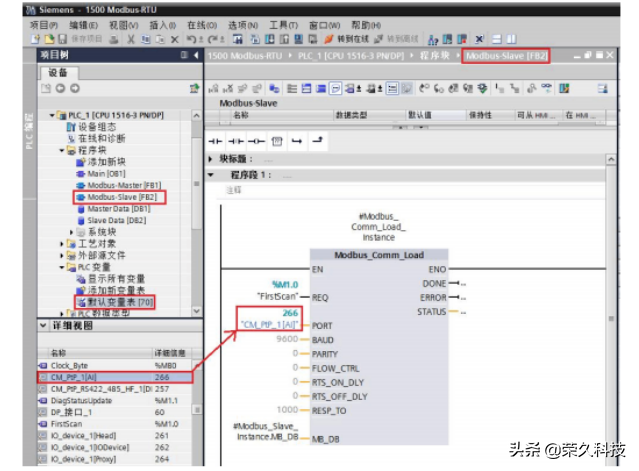Open the 工具 menu

[x=284, y=25]
